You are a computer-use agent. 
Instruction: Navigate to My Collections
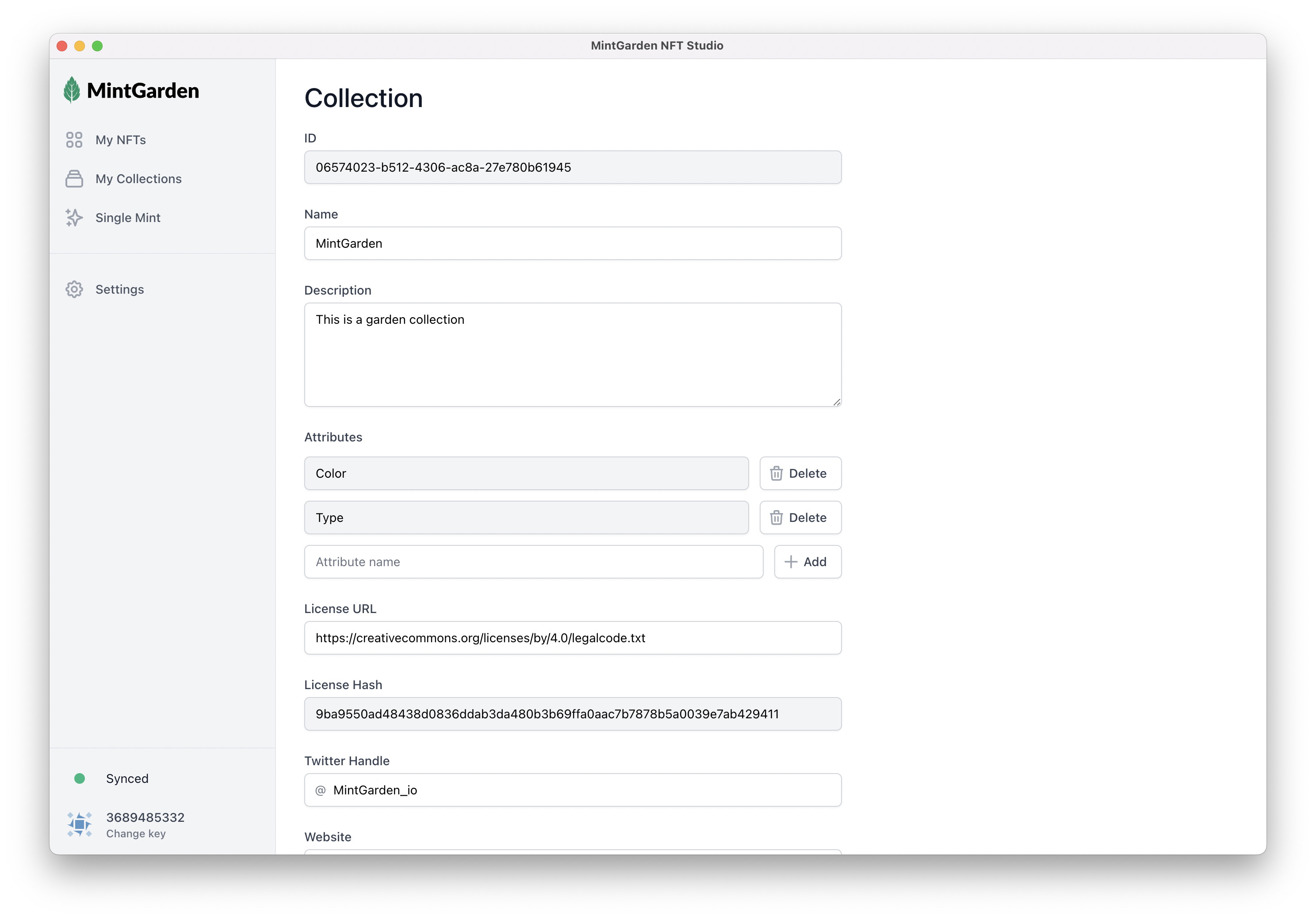(x=139, y=178)
